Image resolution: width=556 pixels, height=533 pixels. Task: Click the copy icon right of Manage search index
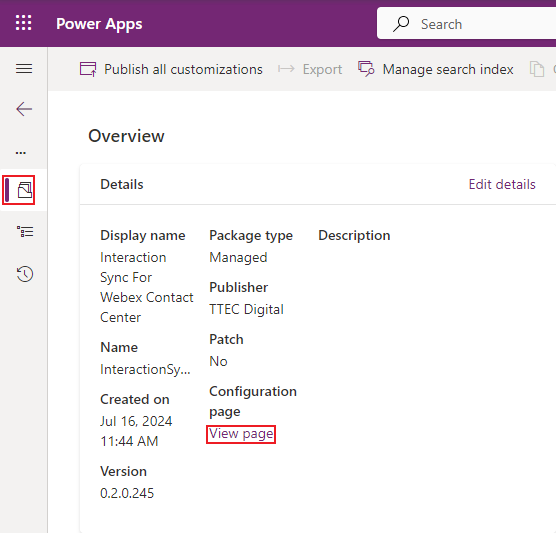[537, 69]
